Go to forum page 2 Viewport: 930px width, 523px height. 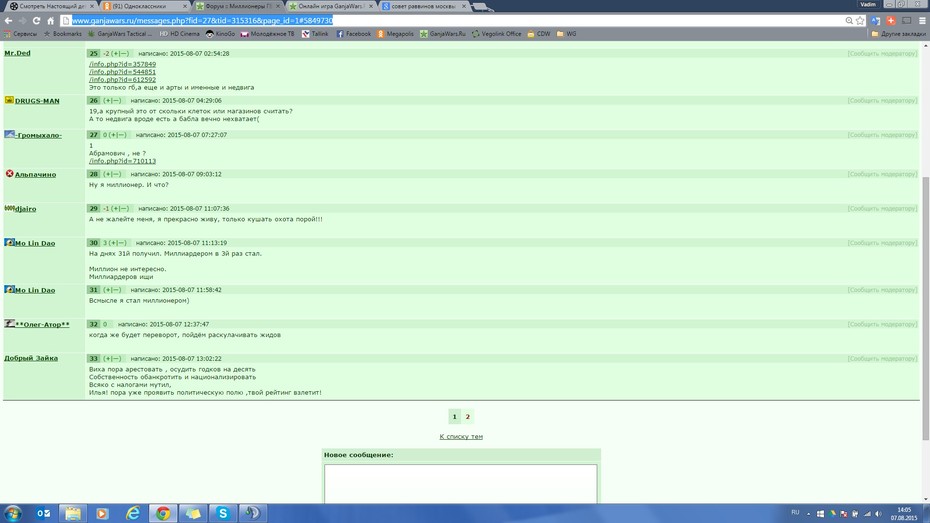pos(467,416)
